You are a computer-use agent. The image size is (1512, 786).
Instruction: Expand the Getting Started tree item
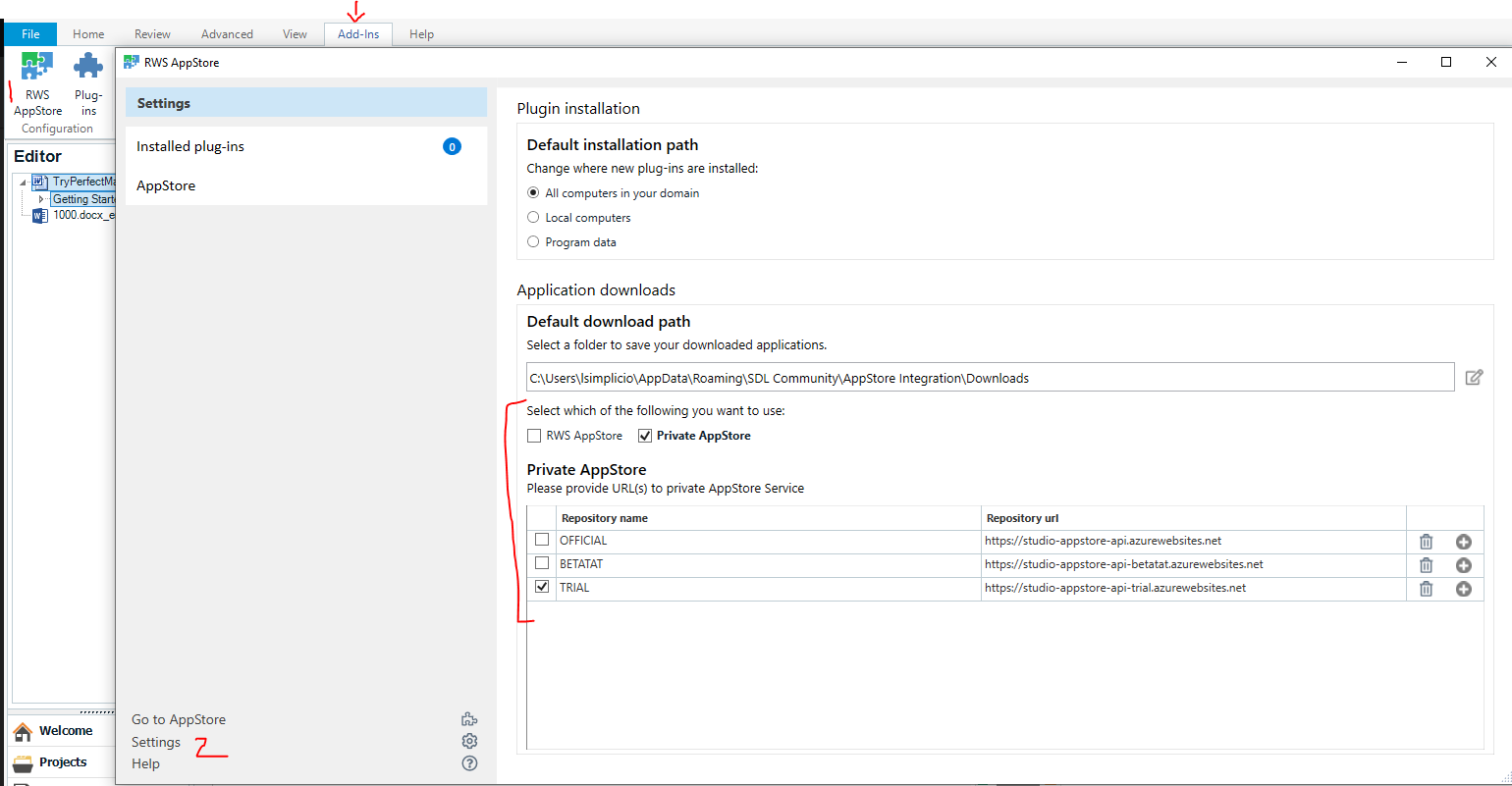tap(40, 199)
